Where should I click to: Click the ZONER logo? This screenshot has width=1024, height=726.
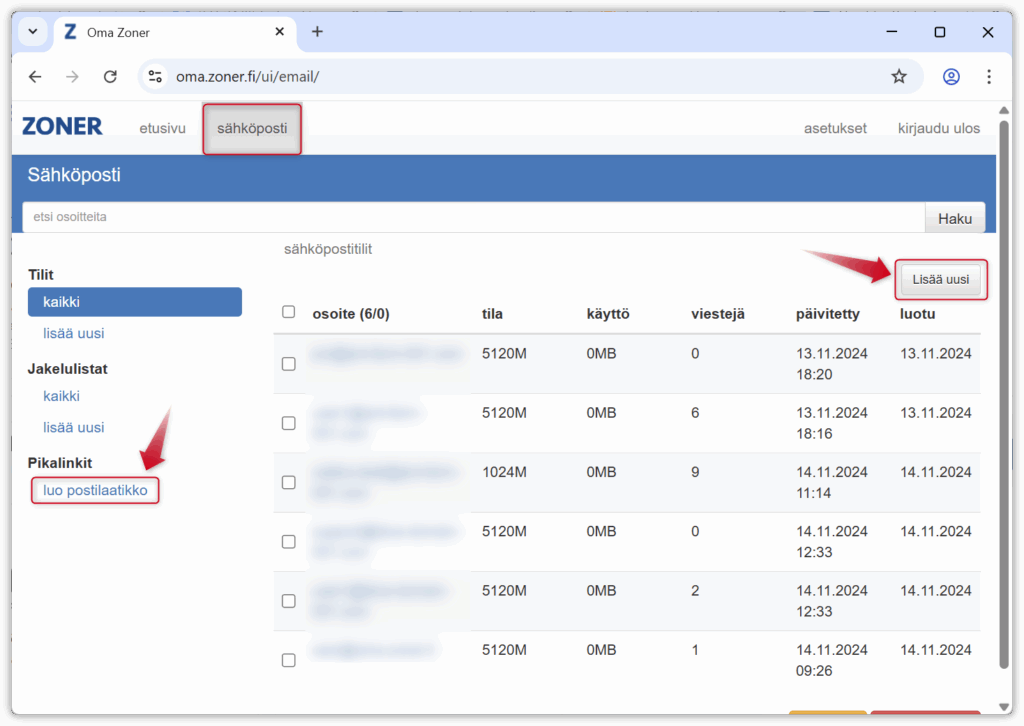pos(62,127)
